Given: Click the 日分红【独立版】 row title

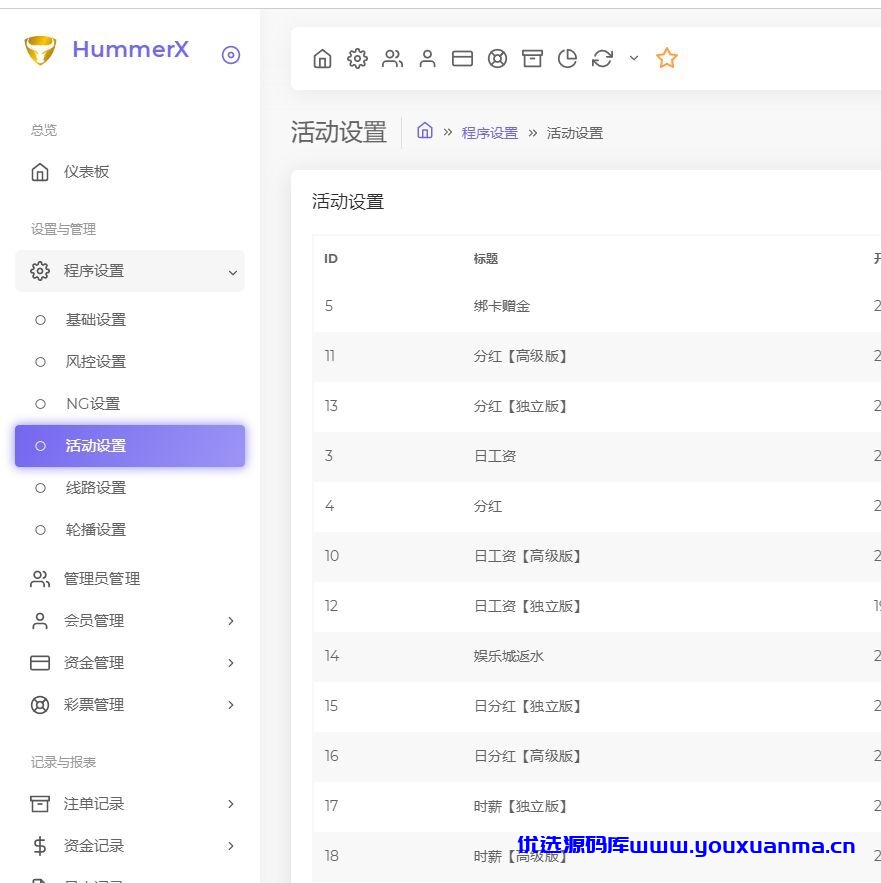Looking at the screenshot, I should 527,706.
